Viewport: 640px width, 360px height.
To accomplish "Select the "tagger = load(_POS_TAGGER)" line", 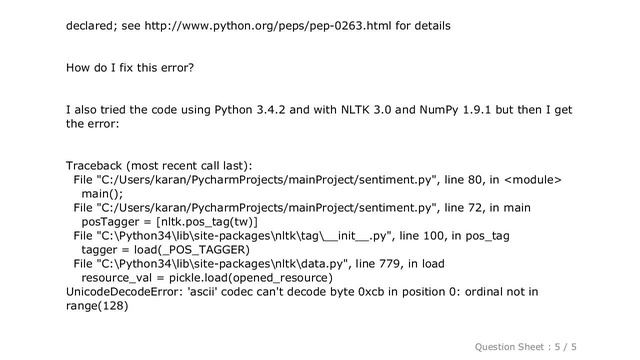I will coord(165,250).
